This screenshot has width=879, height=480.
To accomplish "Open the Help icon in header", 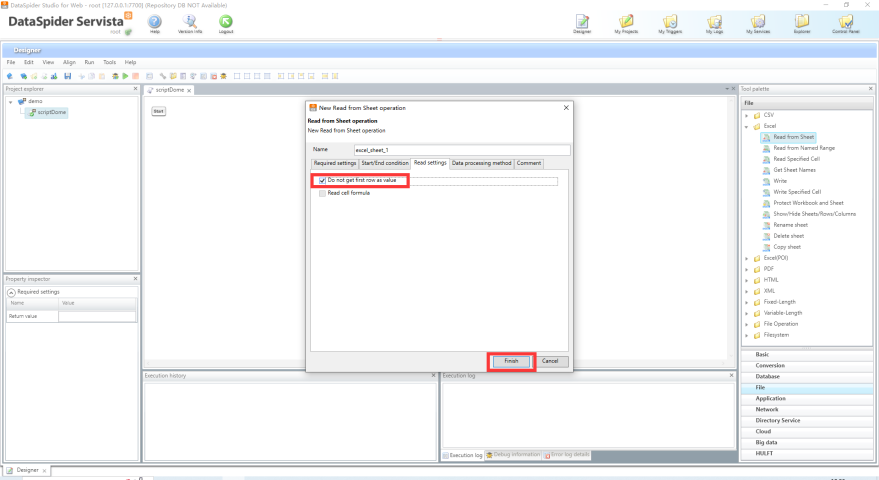I will (x=155, y=22).
